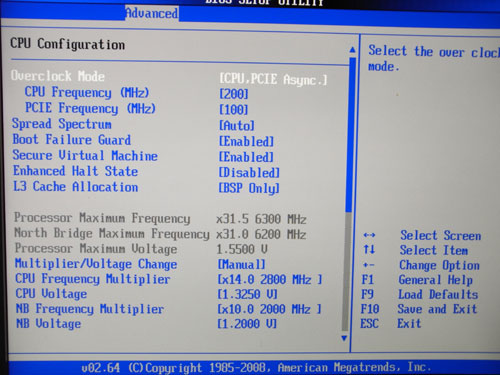The width and height of the screenshot is (500, 375).
Task: Click the Processor Maximum Frequency label
Action: 102,218
